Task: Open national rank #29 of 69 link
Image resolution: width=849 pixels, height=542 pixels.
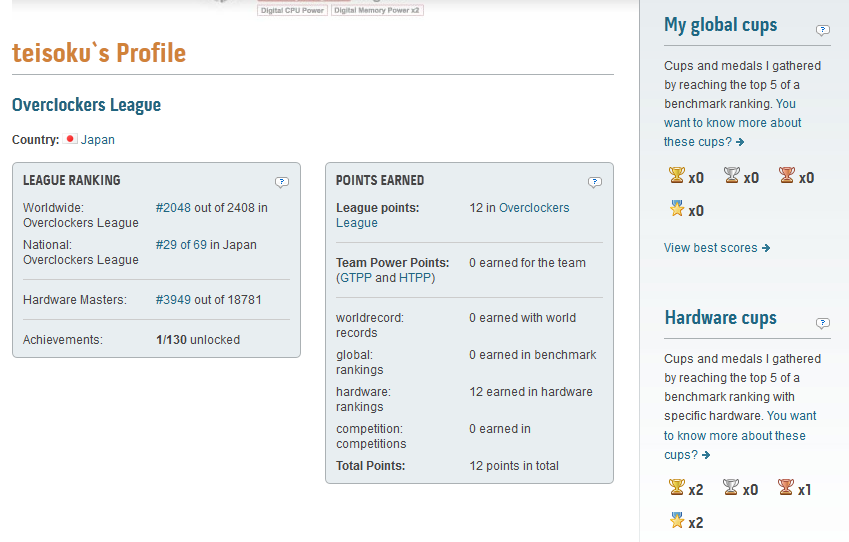Action: point(181,244)
